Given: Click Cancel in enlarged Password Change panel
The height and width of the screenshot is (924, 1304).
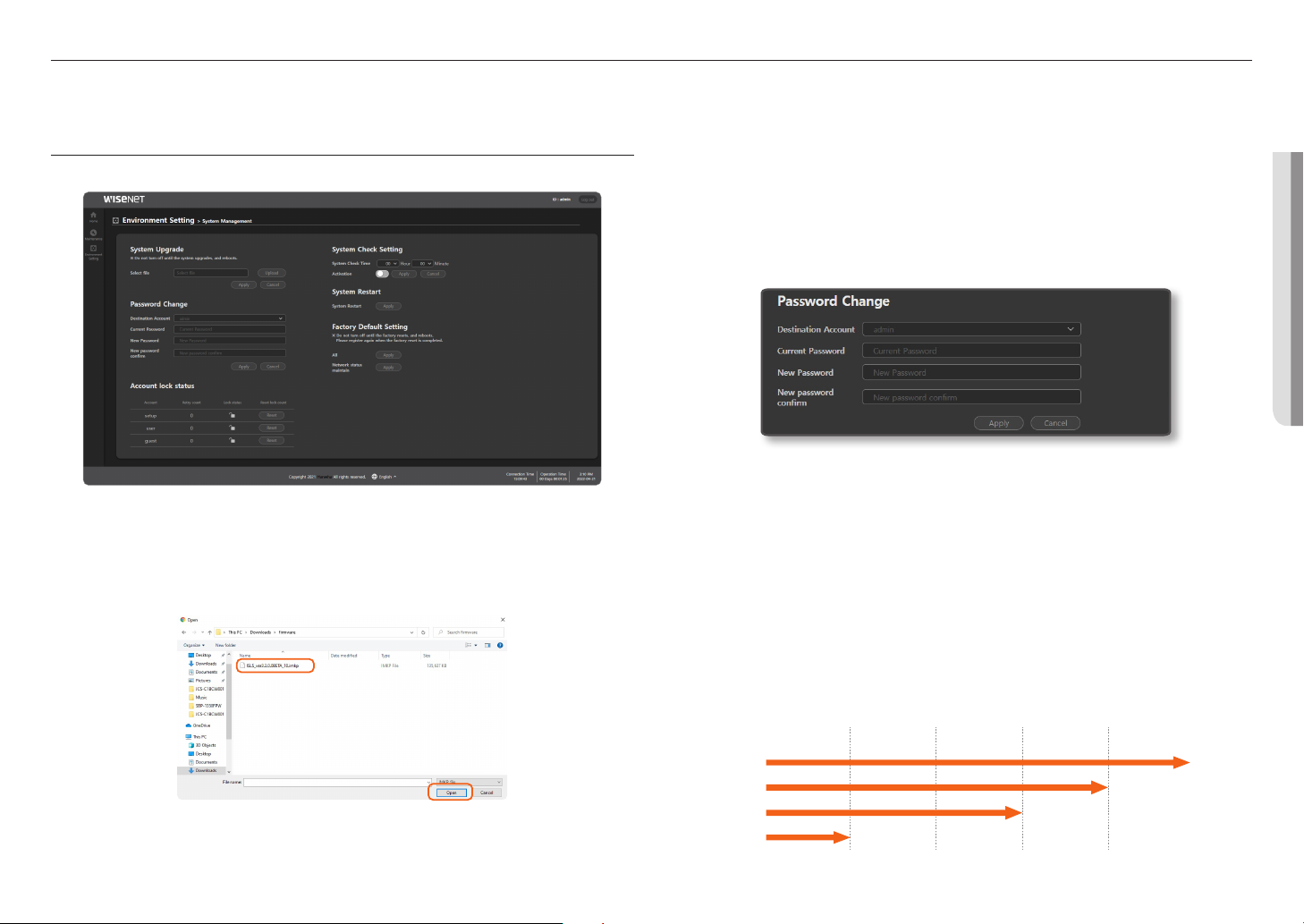Looking at the screenshot, I should pyautogui.click(x=1055, y=423).
